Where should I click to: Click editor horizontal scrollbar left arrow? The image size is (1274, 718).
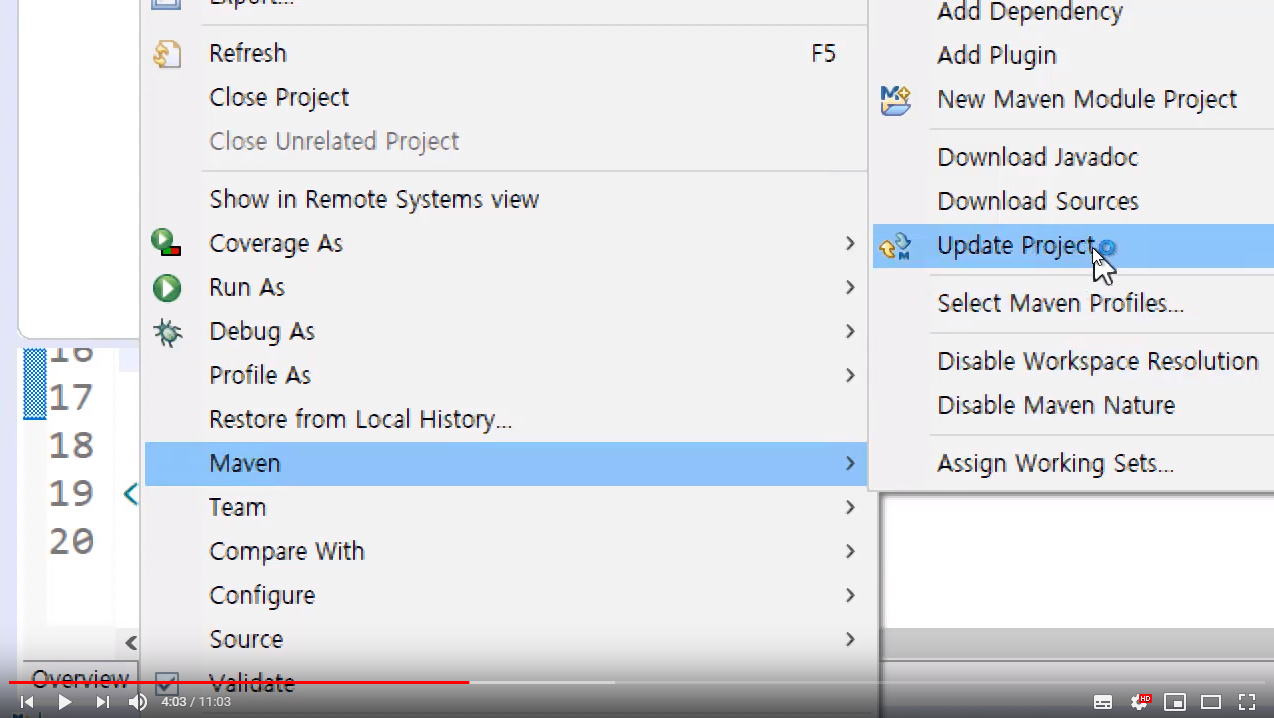[131, 642]
